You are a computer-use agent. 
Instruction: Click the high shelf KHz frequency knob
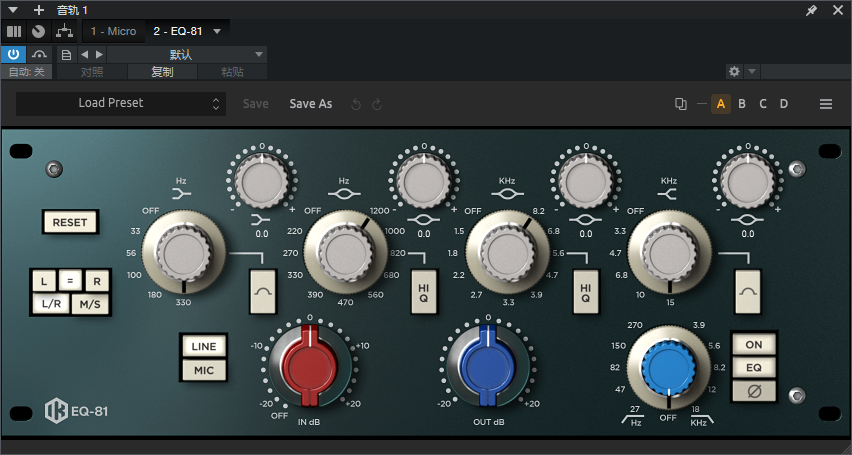669,253
